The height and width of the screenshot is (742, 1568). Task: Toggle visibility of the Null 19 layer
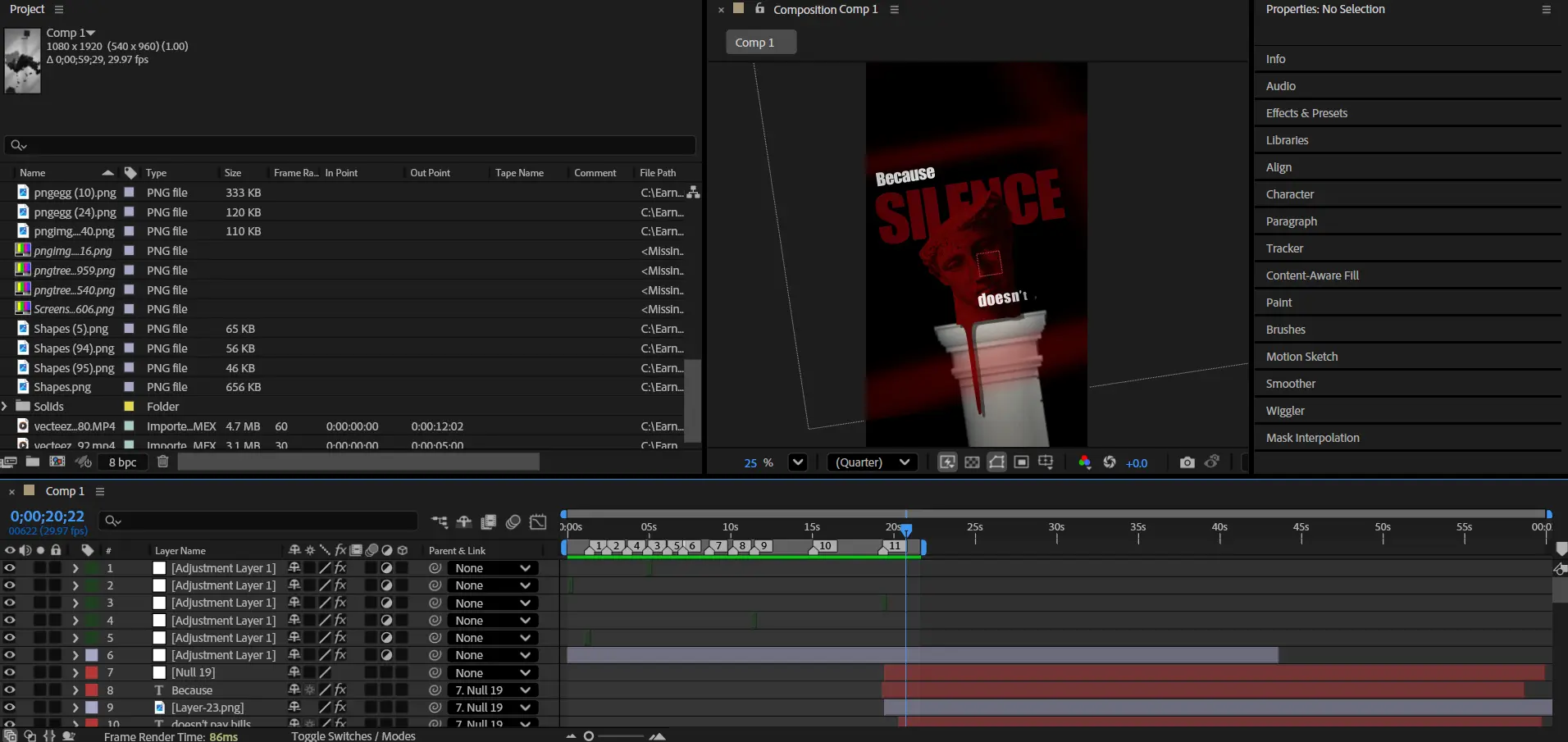coord(10,672)
